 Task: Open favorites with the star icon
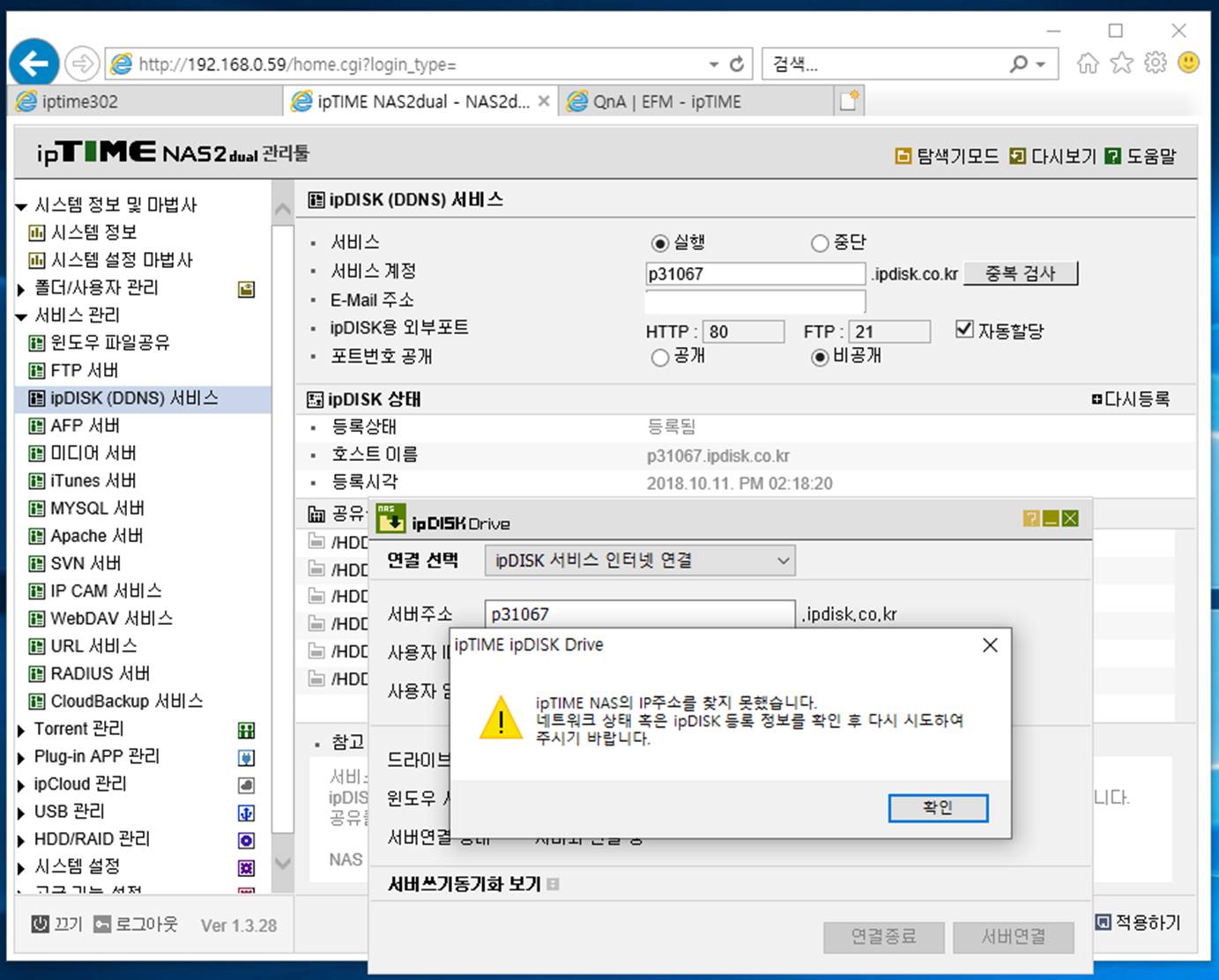(x=1122, y=63)
